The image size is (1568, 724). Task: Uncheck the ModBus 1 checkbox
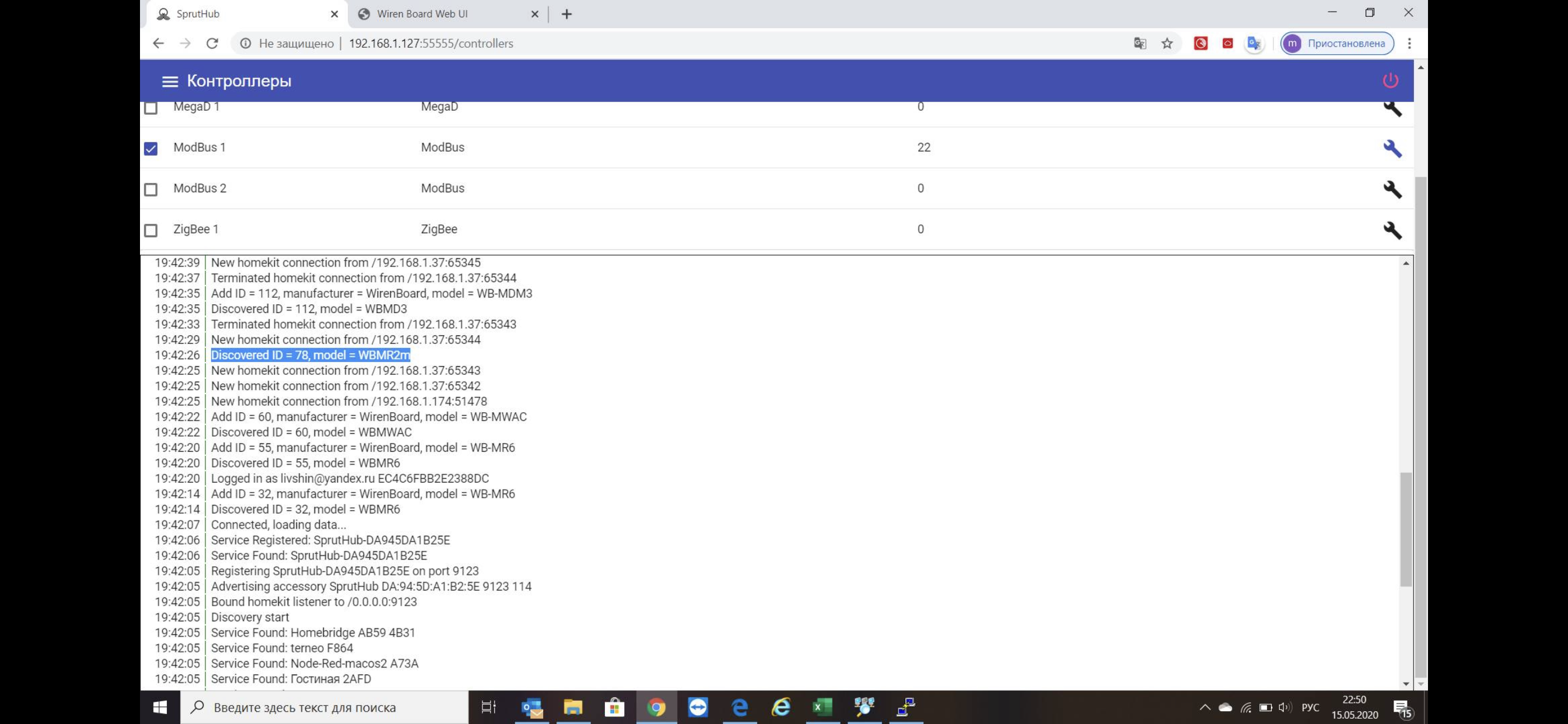tap(151, 147)
